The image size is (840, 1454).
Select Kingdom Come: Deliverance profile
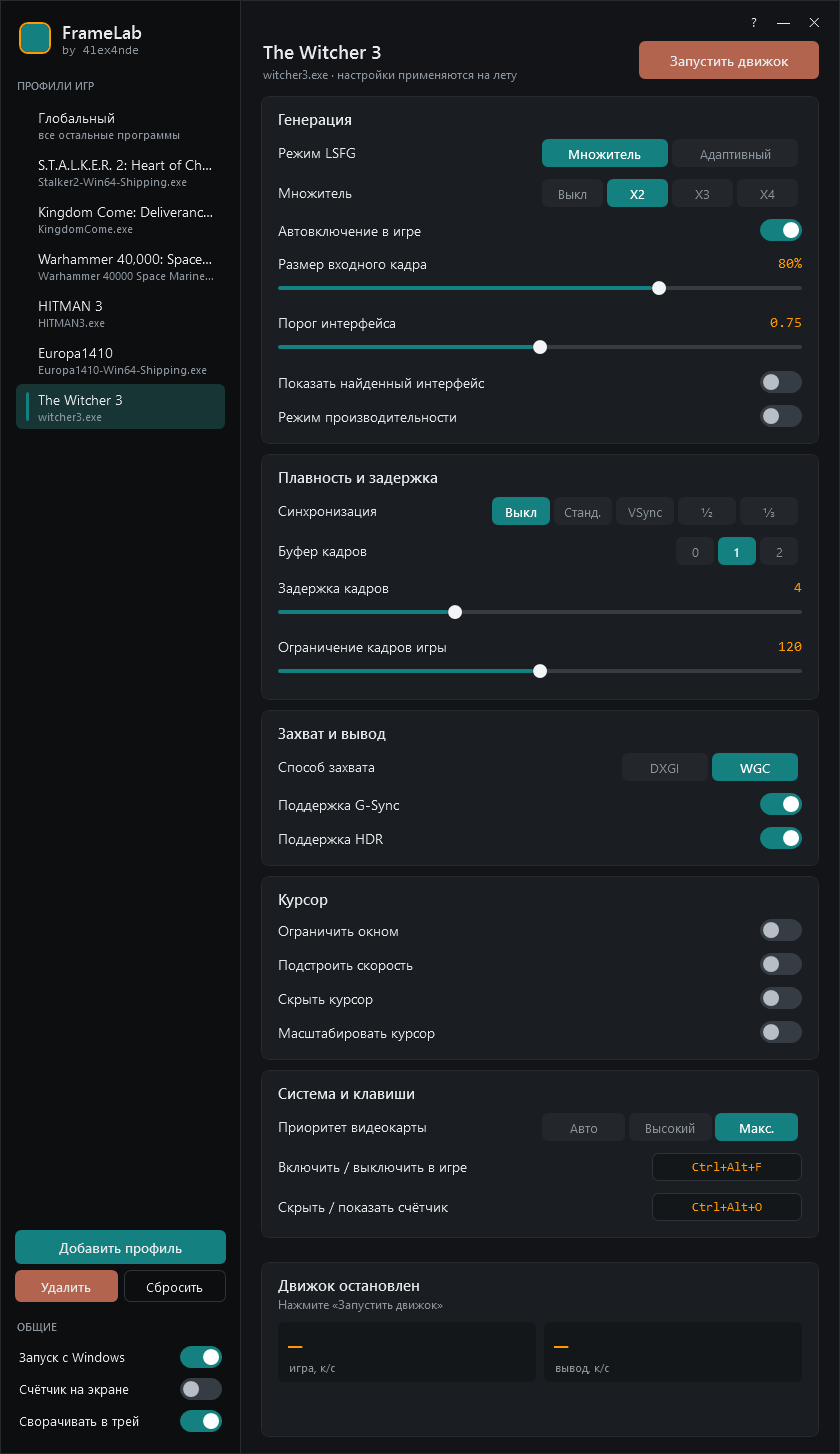point(120,219)
